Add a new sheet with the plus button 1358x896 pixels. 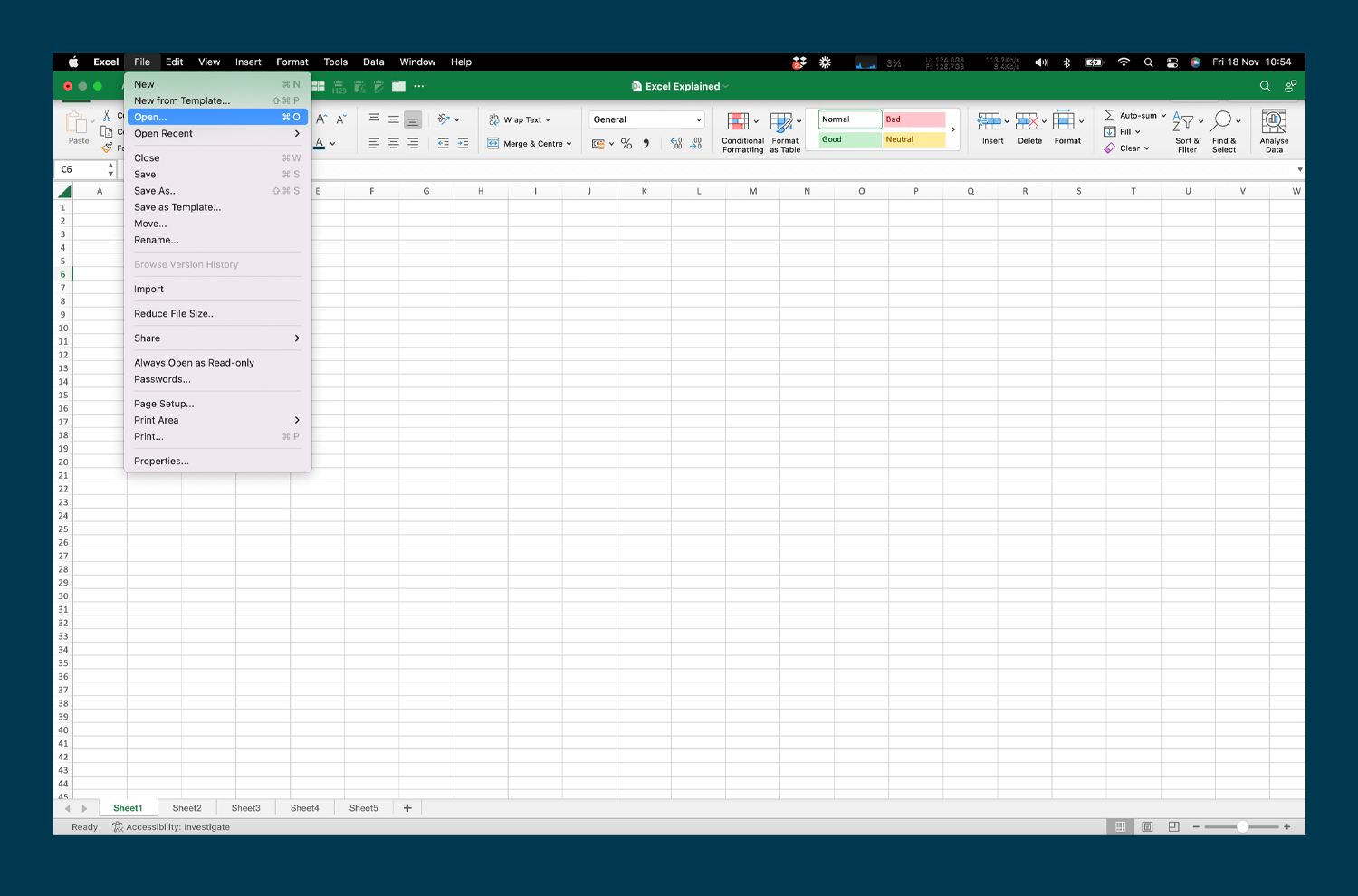[x=407, y=807]
